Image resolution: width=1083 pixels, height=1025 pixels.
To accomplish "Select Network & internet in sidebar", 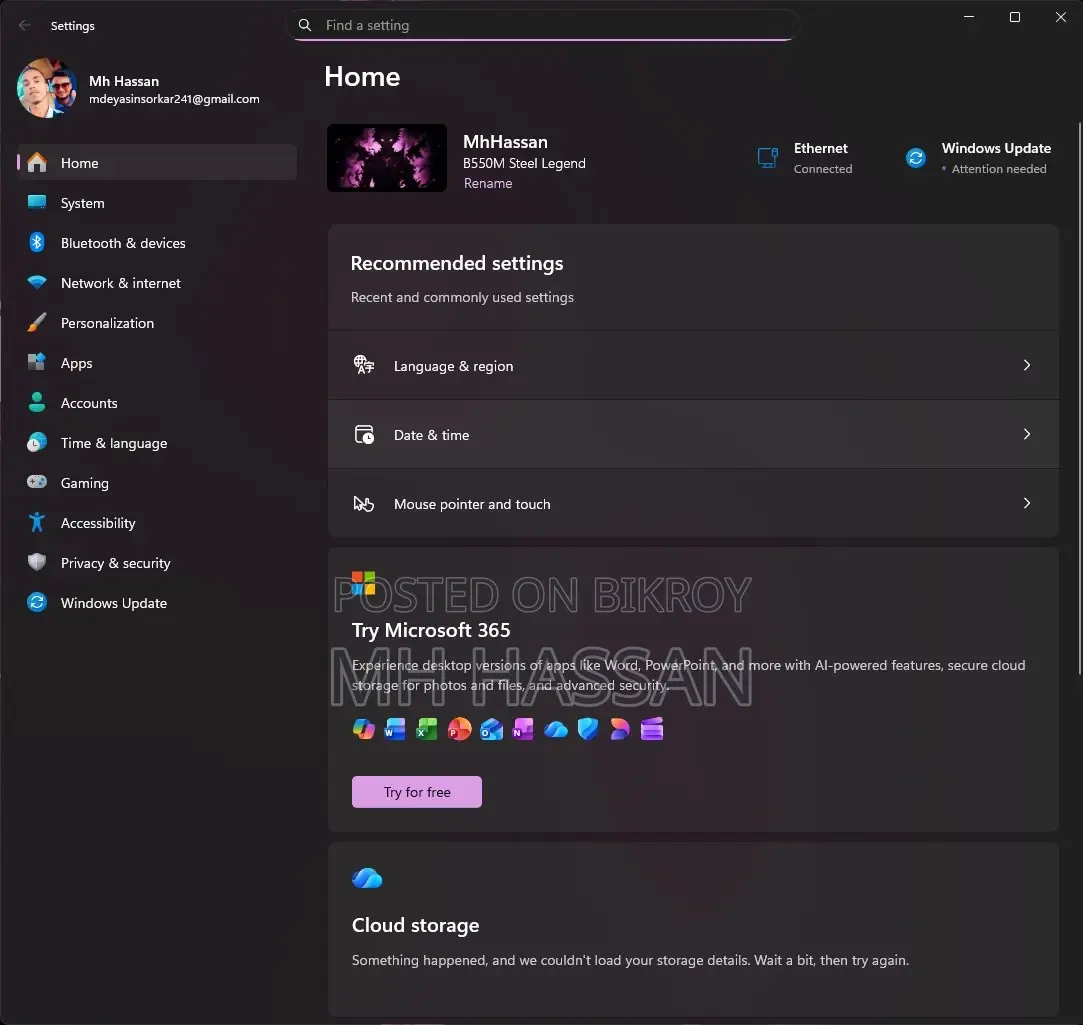I will pyautogui.click(x=157, y=282).
